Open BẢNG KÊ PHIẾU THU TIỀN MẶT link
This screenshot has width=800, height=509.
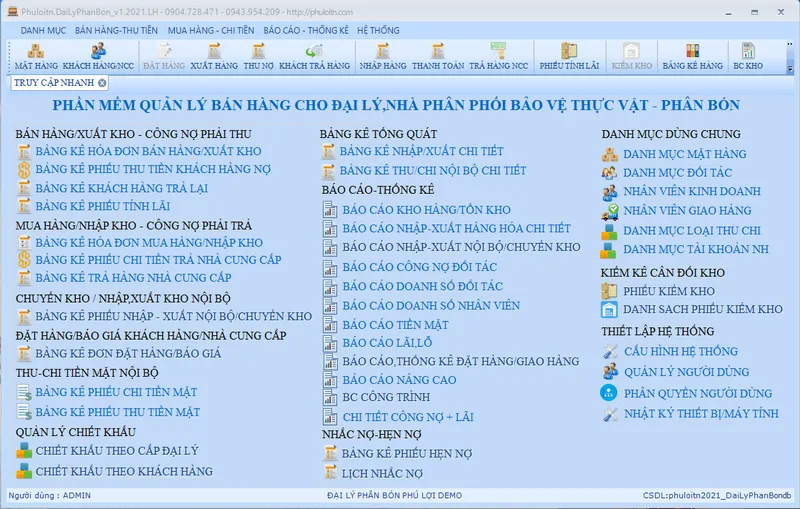tap(117, 412)
